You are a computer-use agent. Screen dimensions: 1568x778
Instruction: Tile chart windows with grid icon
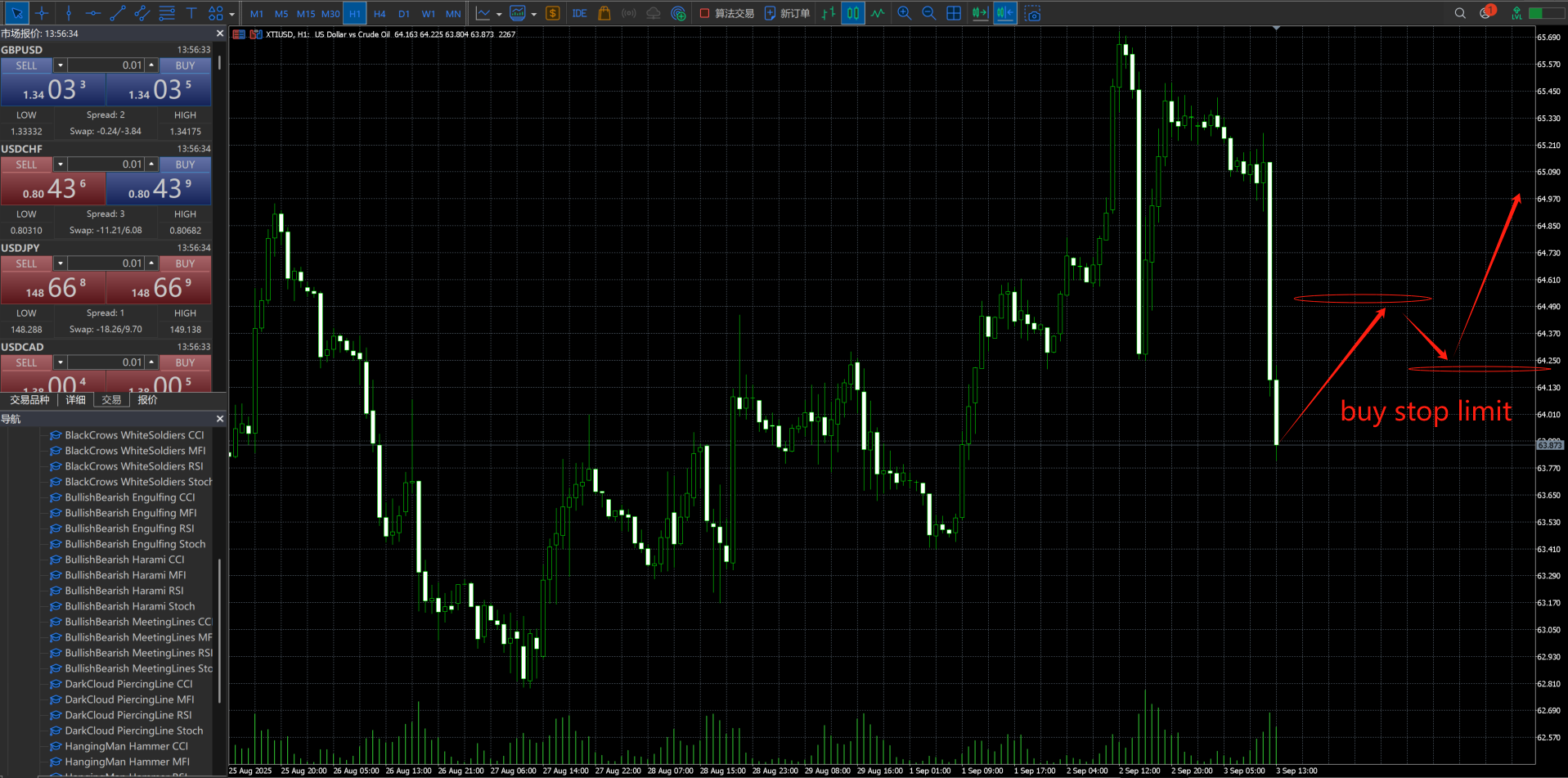[954, 13]
